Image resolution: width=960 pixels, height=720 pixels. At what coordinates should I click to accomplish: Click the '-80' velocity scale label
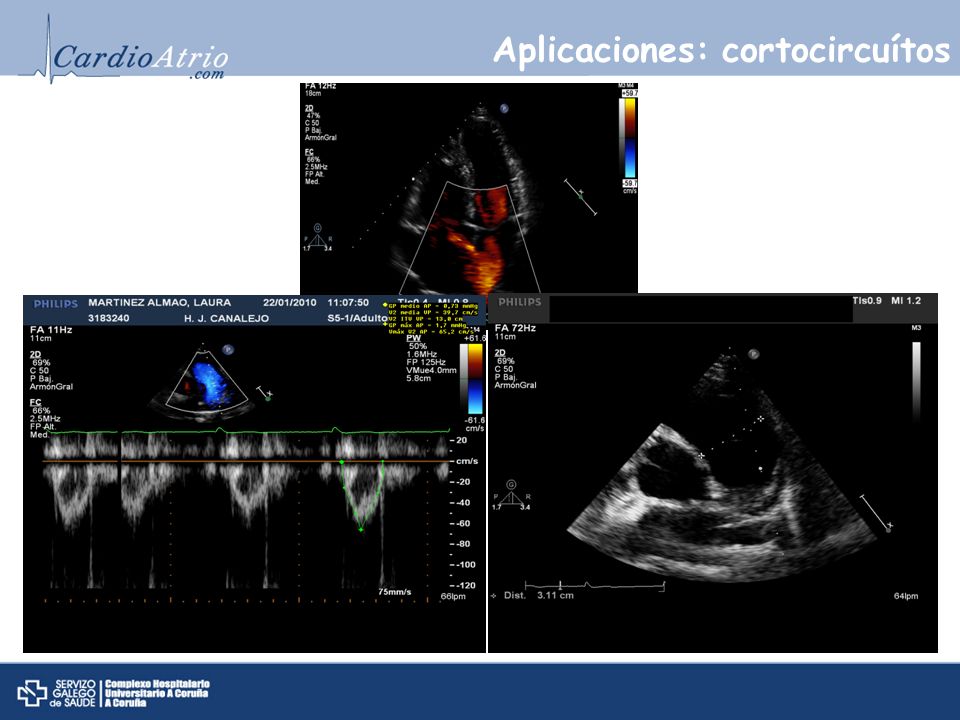pos(463,544)
